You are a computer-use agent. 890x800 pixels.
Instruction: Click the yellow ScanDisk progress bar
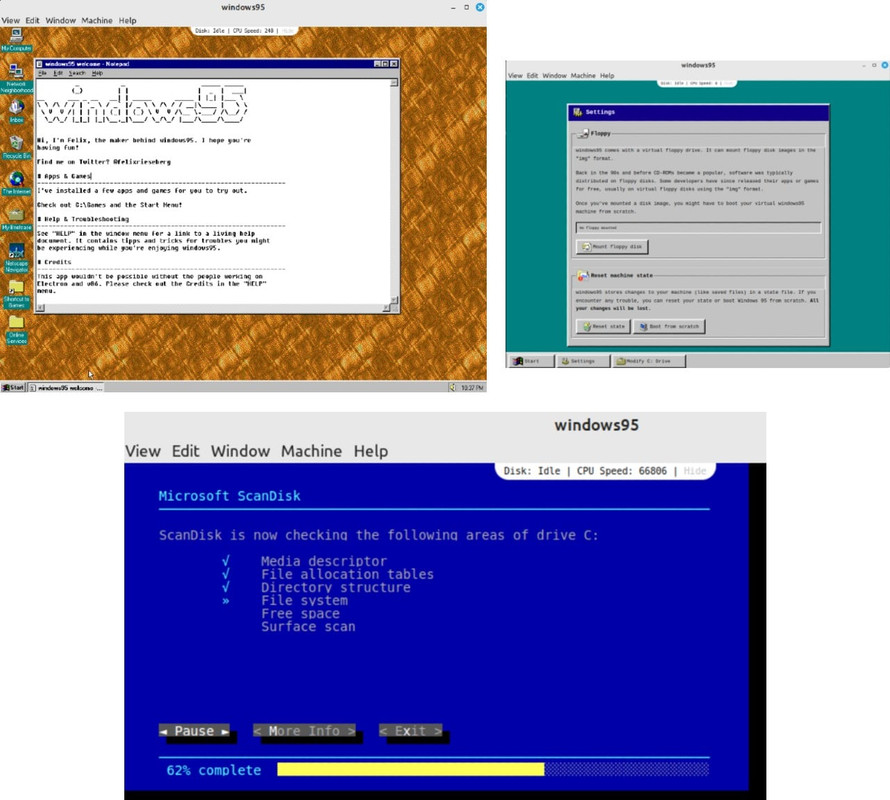click(x=411, y=769)
